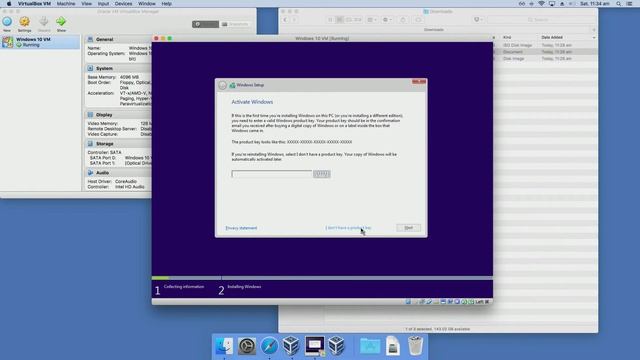Click Finder back button in Downloads window
The width and height of the screenshot is (640, 360).
click(x=285, y=20)
